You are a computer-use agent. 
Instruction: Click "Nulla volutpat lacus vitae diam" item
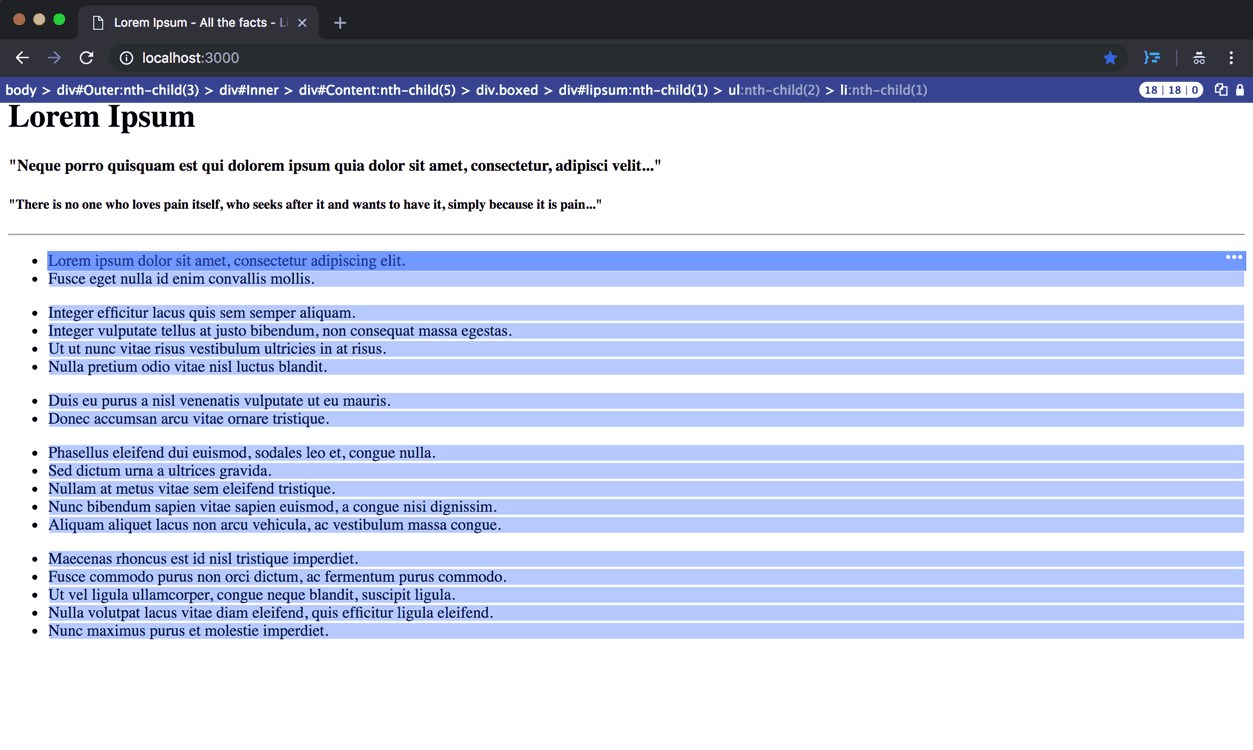[646, 613]
